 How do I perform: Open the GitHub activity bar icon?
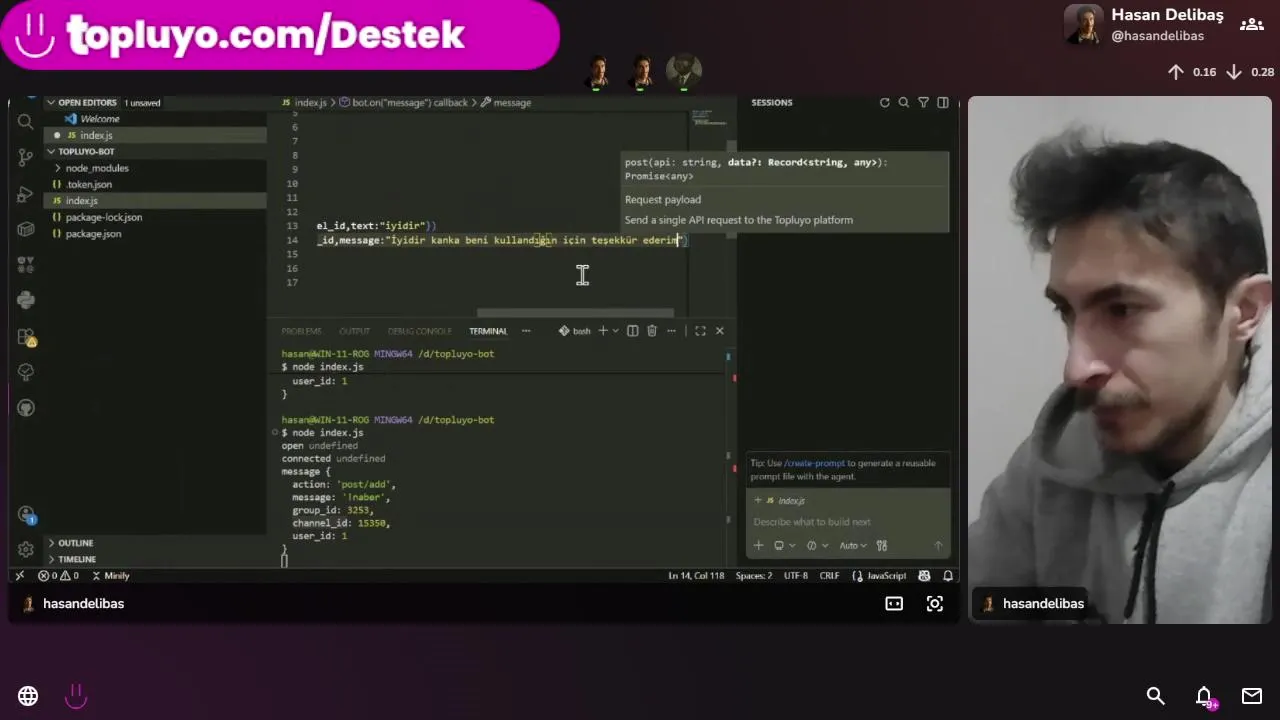point(26,408)
